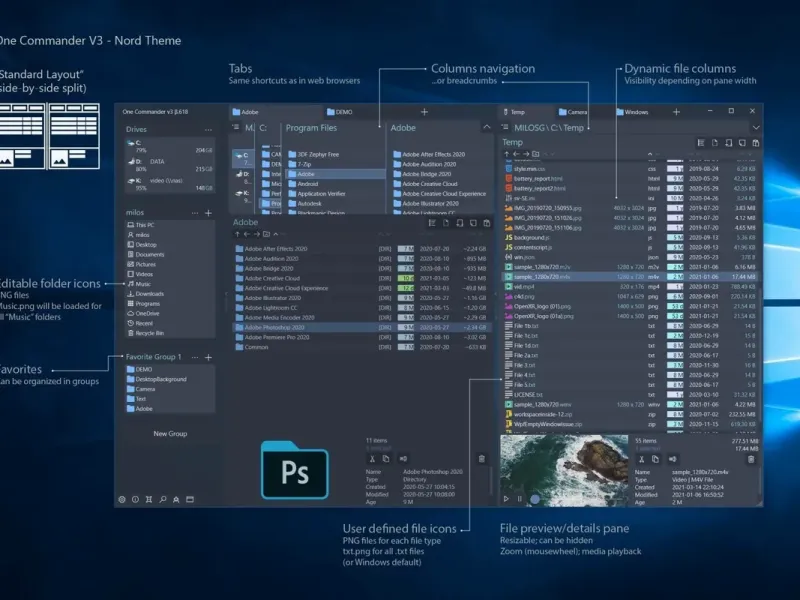Go forward using right arrow in Adobe pane
800x600 pixels.
point(256,234)
